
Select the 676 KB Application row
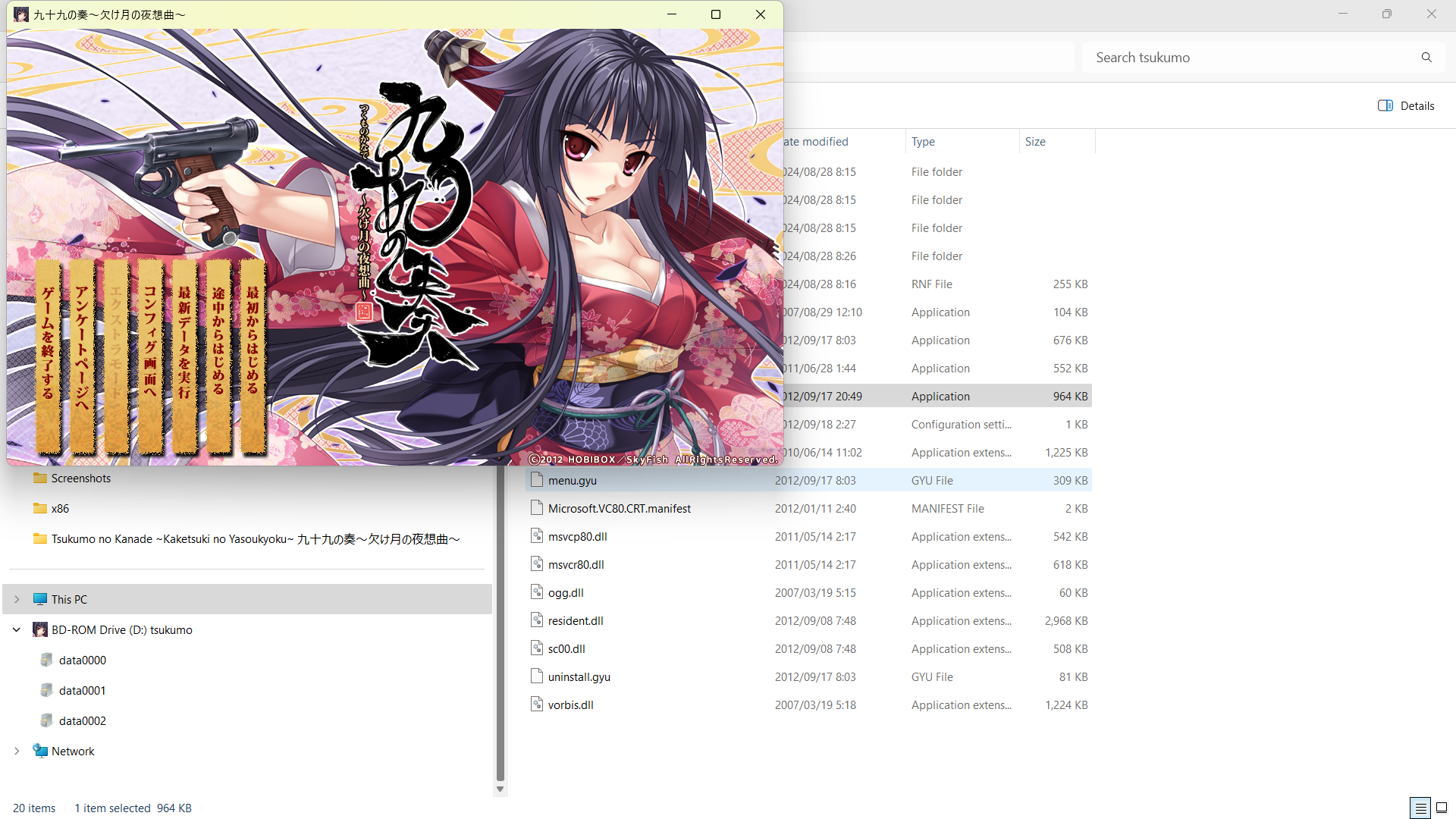[937, 340]
